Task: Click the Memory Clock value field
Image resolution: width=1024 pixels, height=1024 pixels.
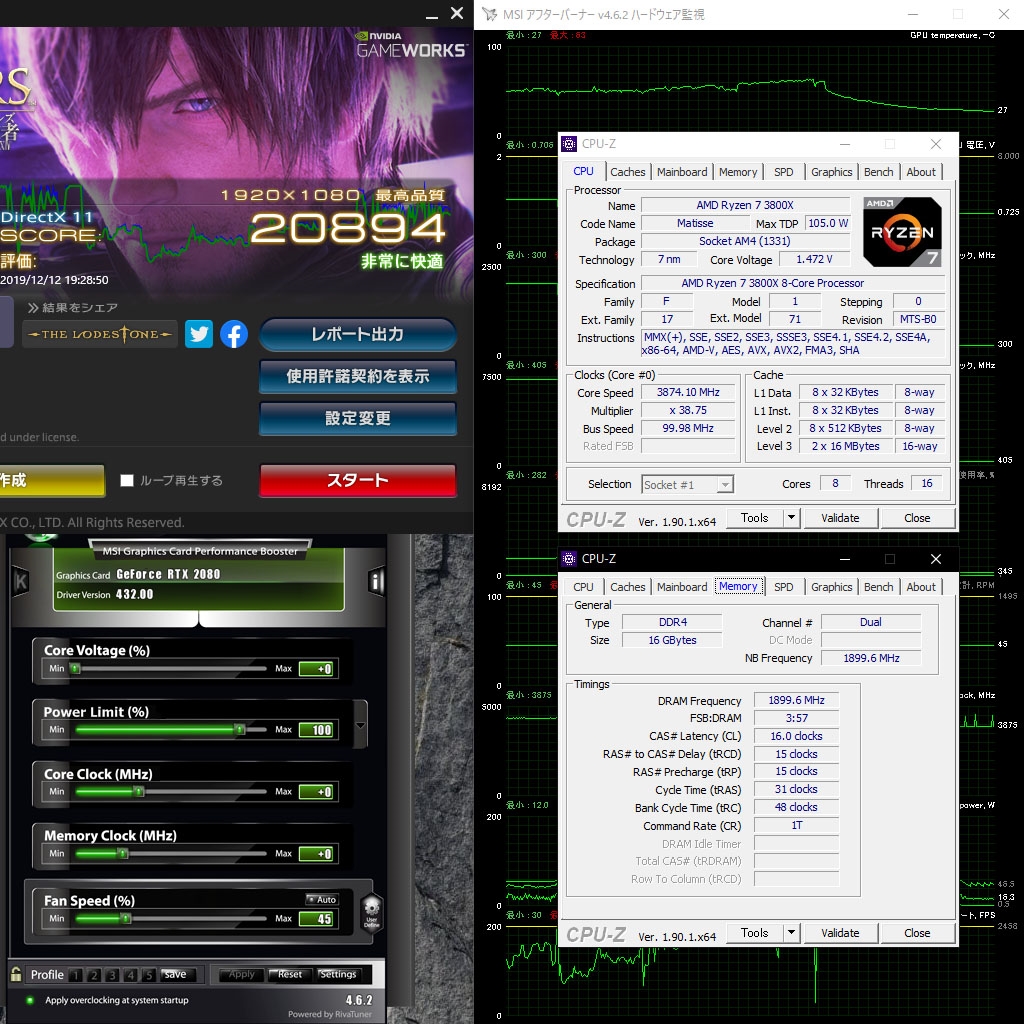Action: (317, 854)
